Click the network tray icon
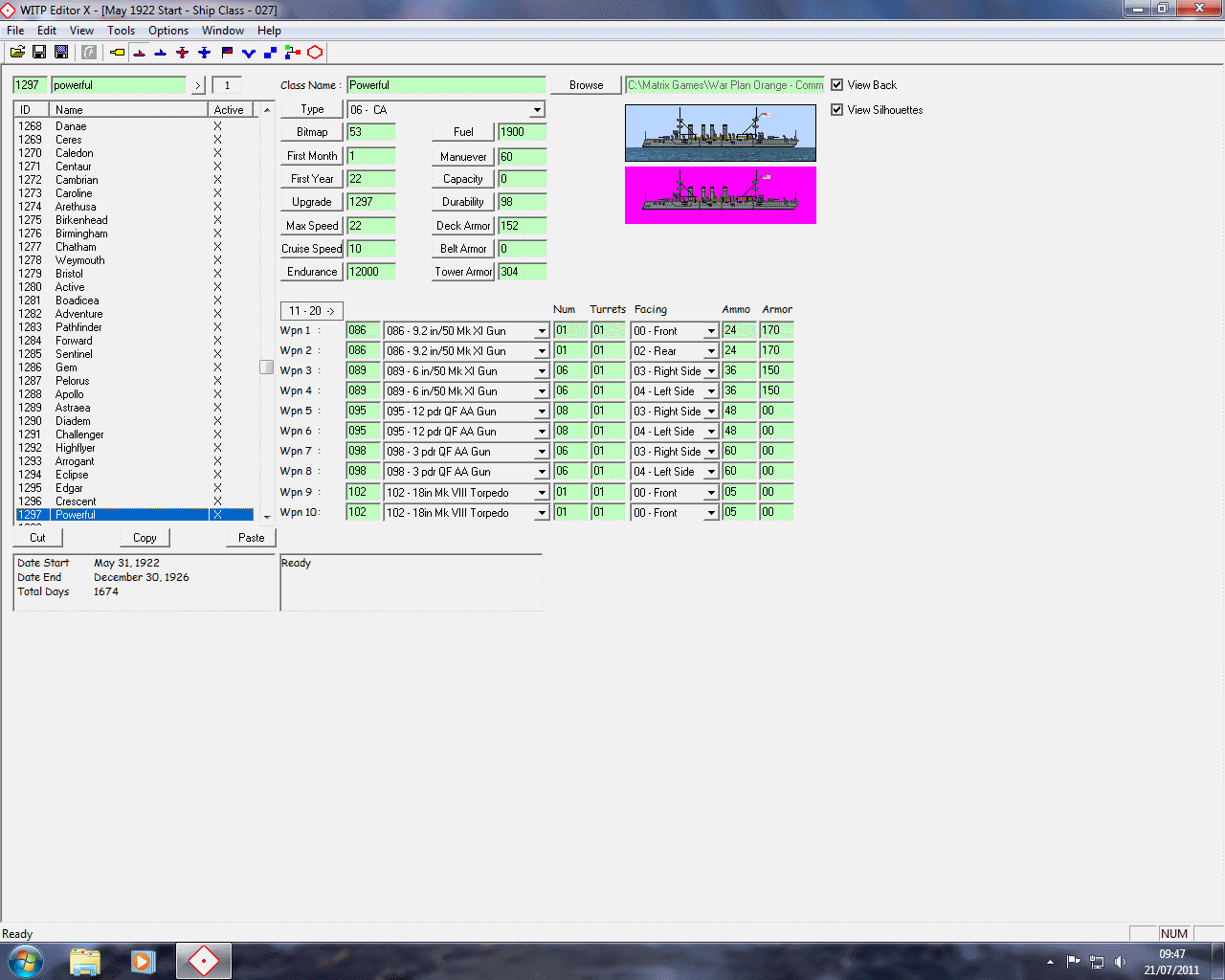Image resolution: width=1225 pixels, height=980 pixels. (1097, 962)
